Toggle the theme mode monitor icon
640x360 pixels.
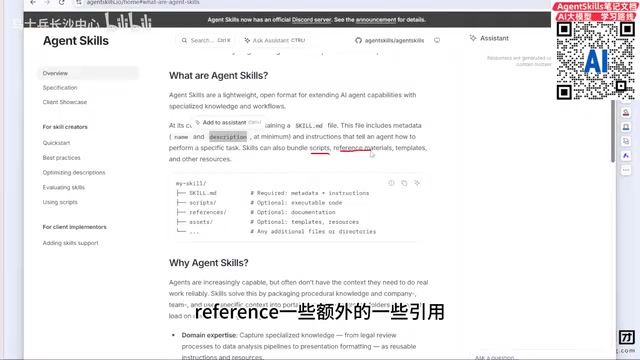437,40
